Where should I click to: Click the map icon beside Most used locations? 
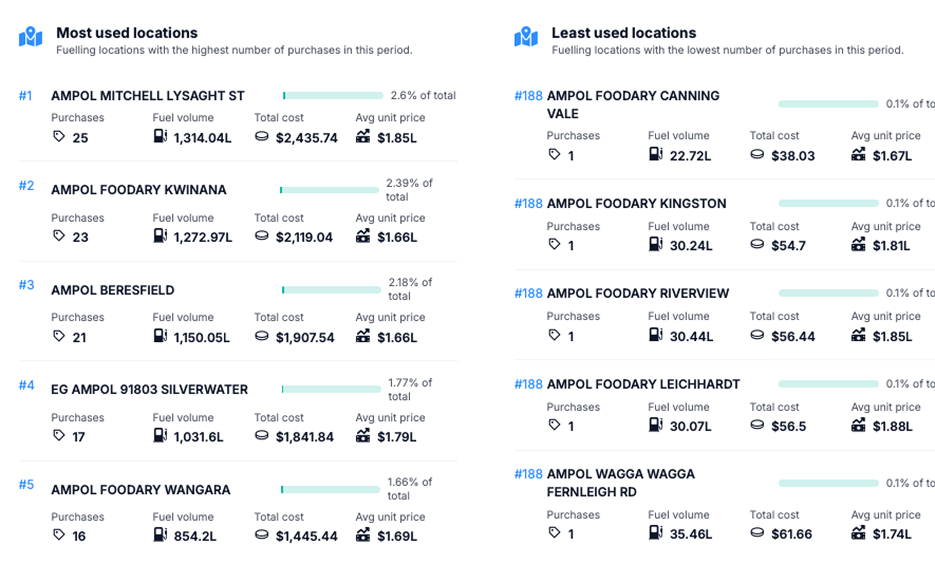31,37
